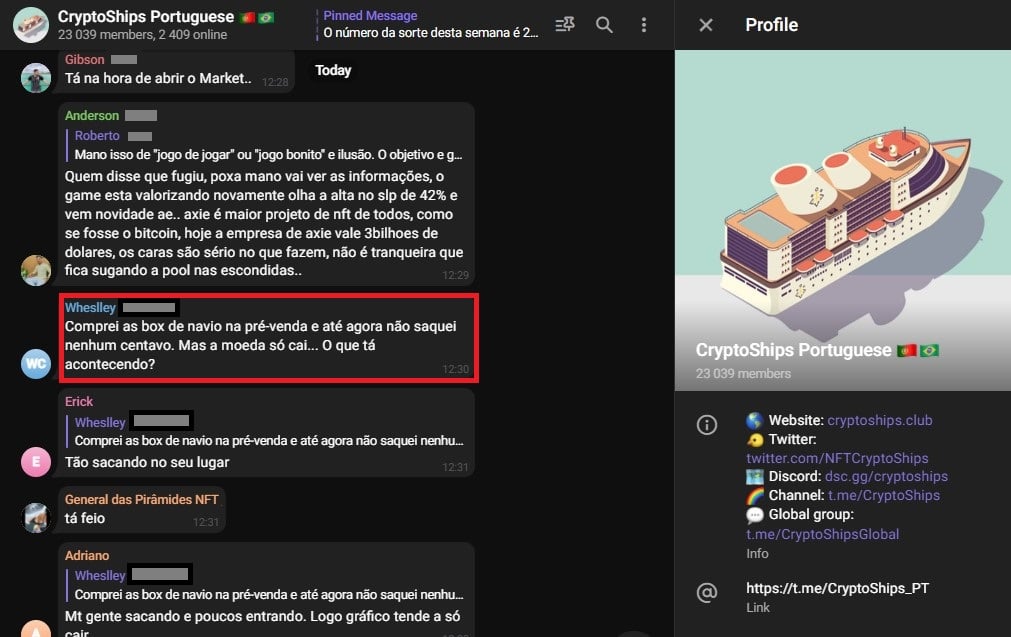Click the 'tá feio' message text
The width and height of the screenshot is (1011, 637).
pyautogui.click(x=84, y=518)
